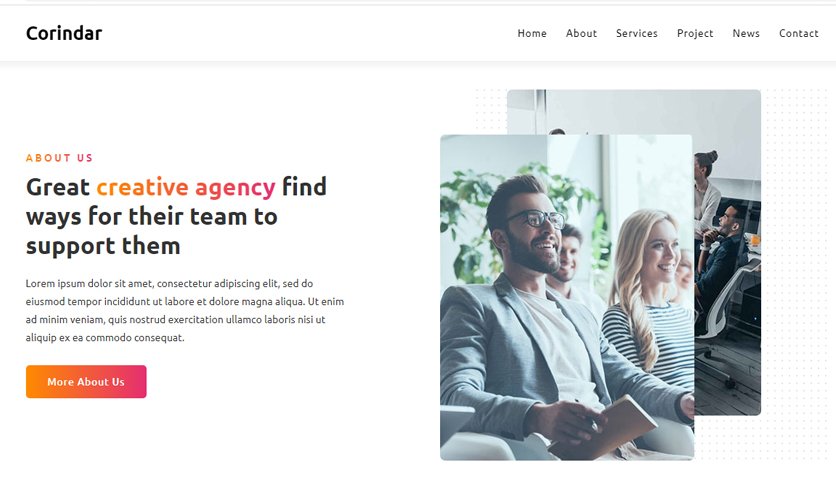Image resolution: width=836 pixels, height=484 pixels.
Task: Click the blonde woman in the front photo
Action: click(648, 299)
